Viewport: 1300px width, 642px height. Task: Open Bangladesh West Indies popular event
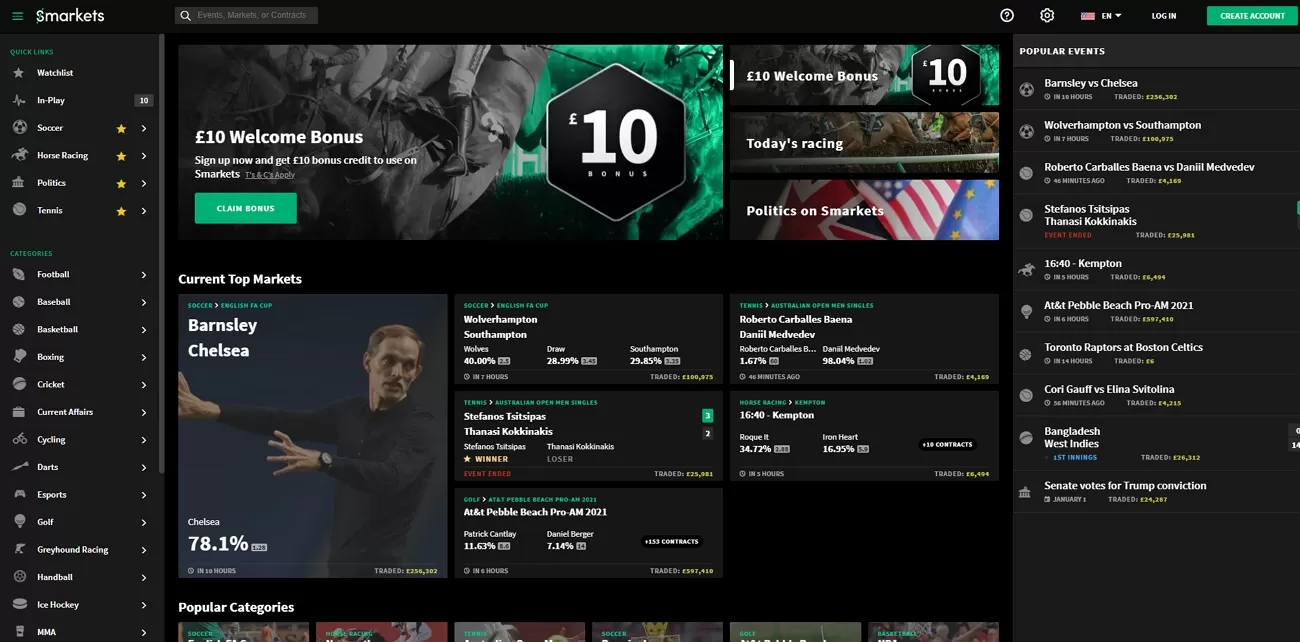tap(1156, 443)
